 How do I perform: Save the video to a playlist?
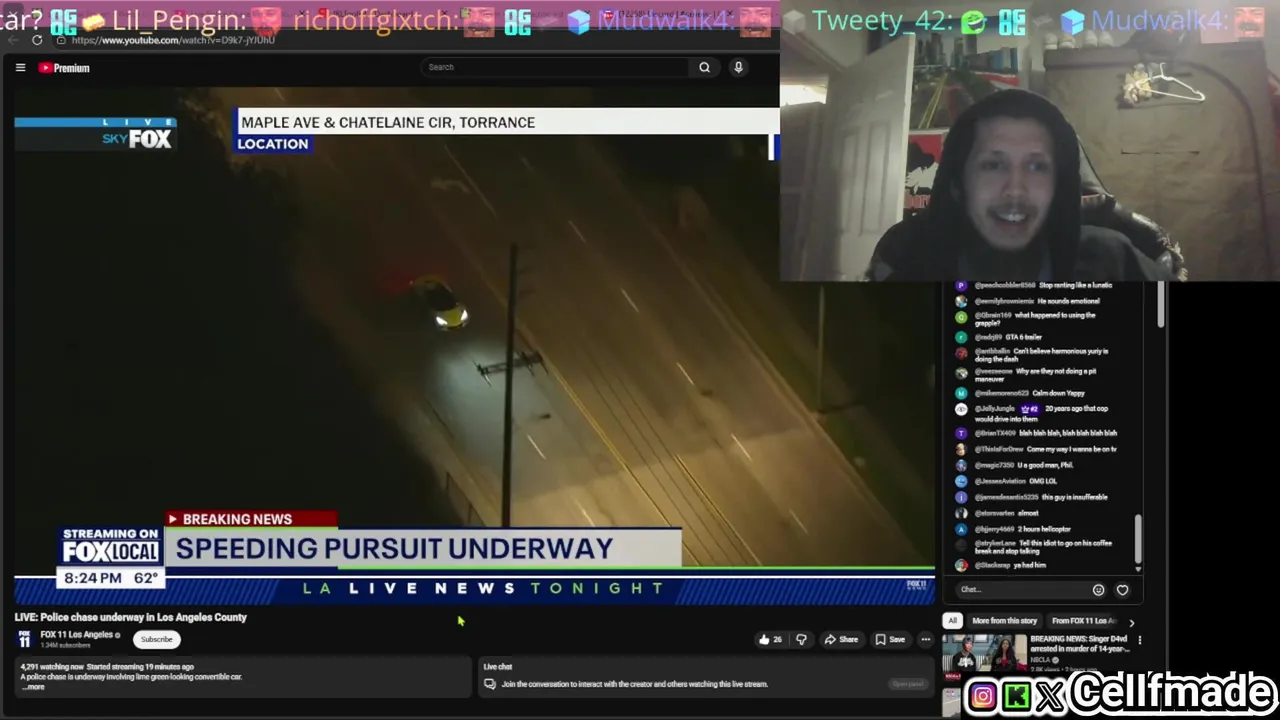(890, 640)
